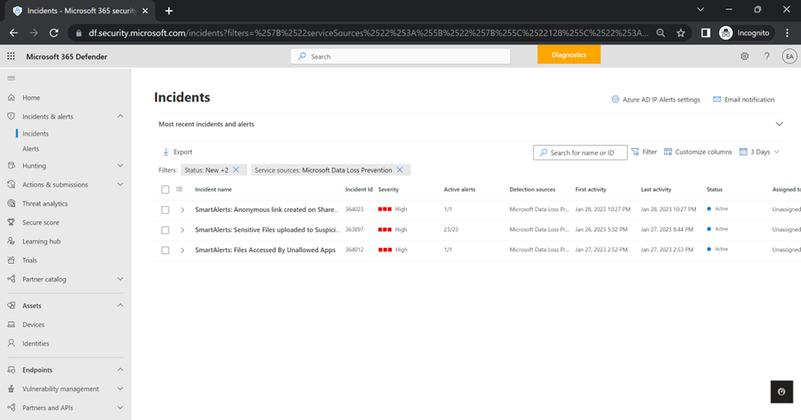Click the browser zoom magnifier icon
Screen dimensions: 801x420
coord(661,33)
